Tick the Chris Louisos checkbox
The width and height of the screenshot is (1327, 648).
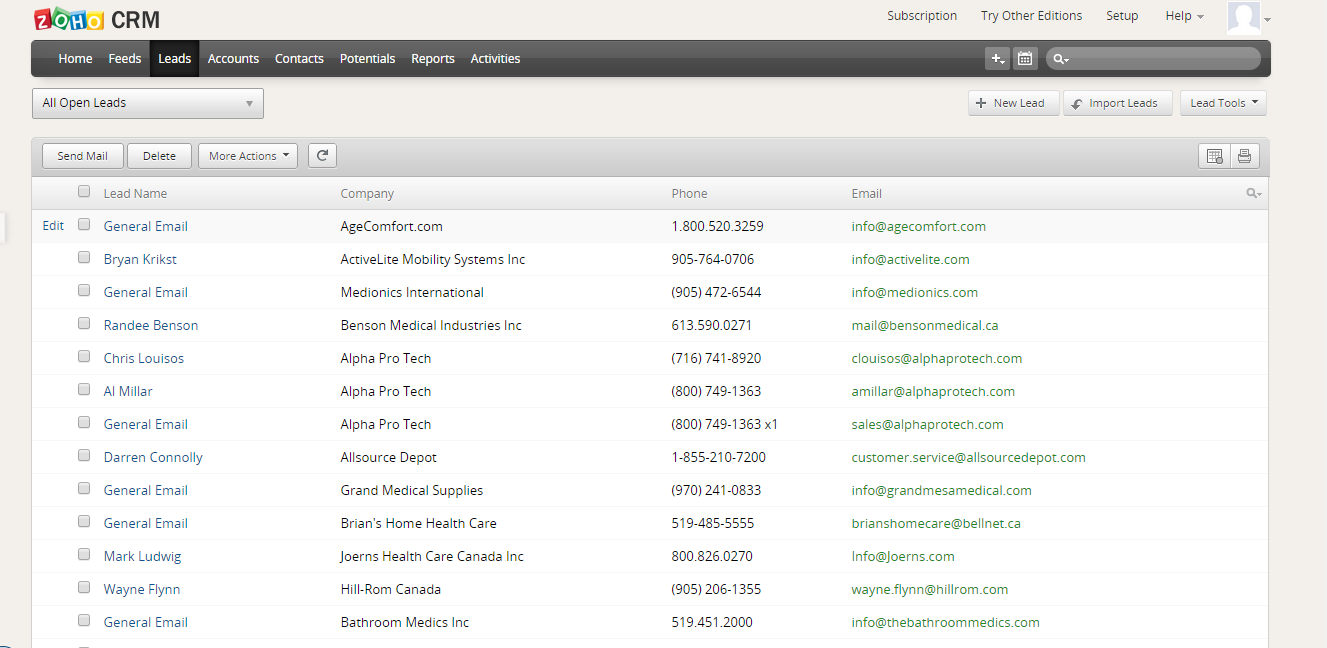coord(84,357)
